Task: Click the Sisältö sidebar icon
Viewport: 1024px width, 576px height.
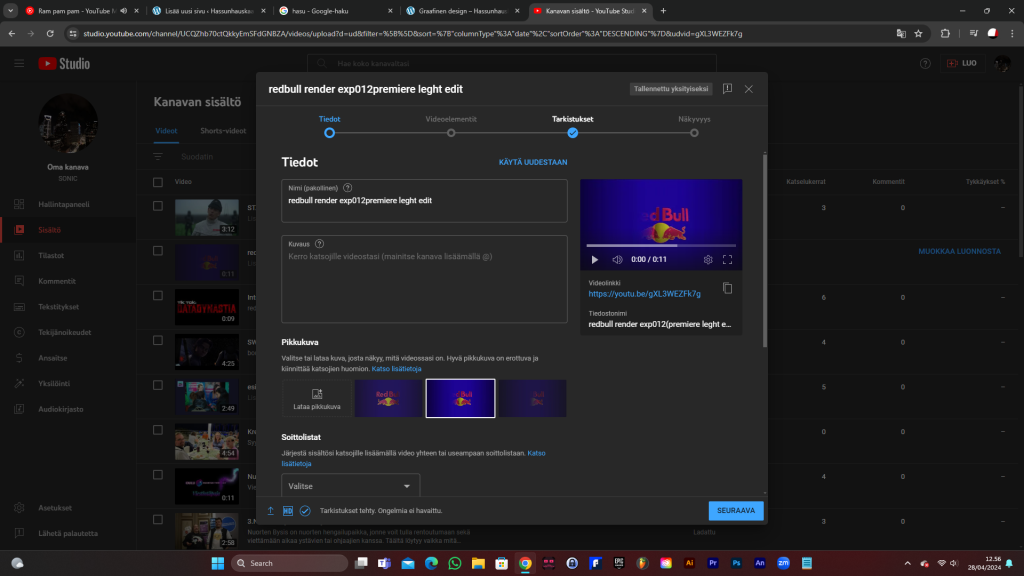Action: (19, 230)
